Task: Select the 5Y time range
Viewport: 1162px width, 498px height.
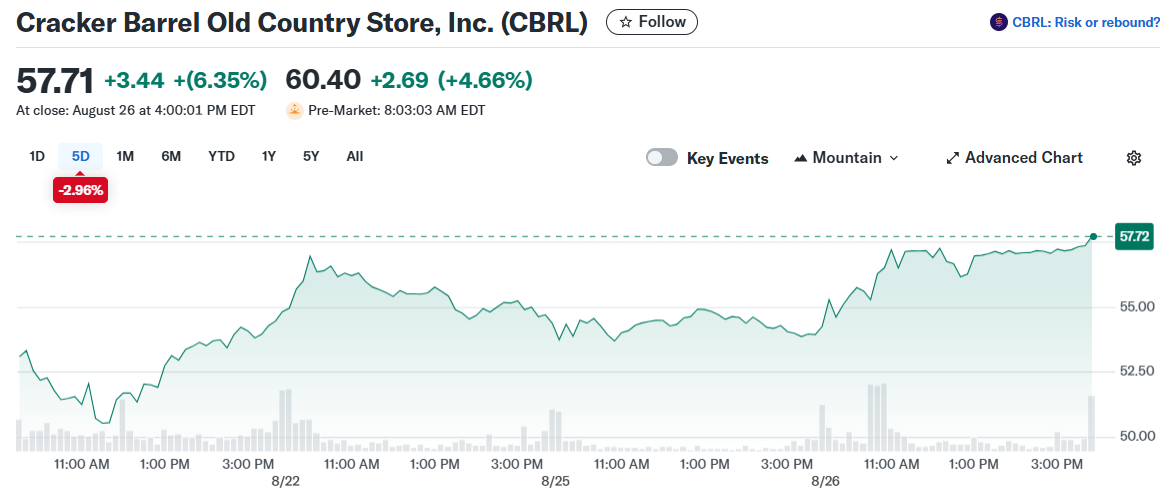Action: 311,156
